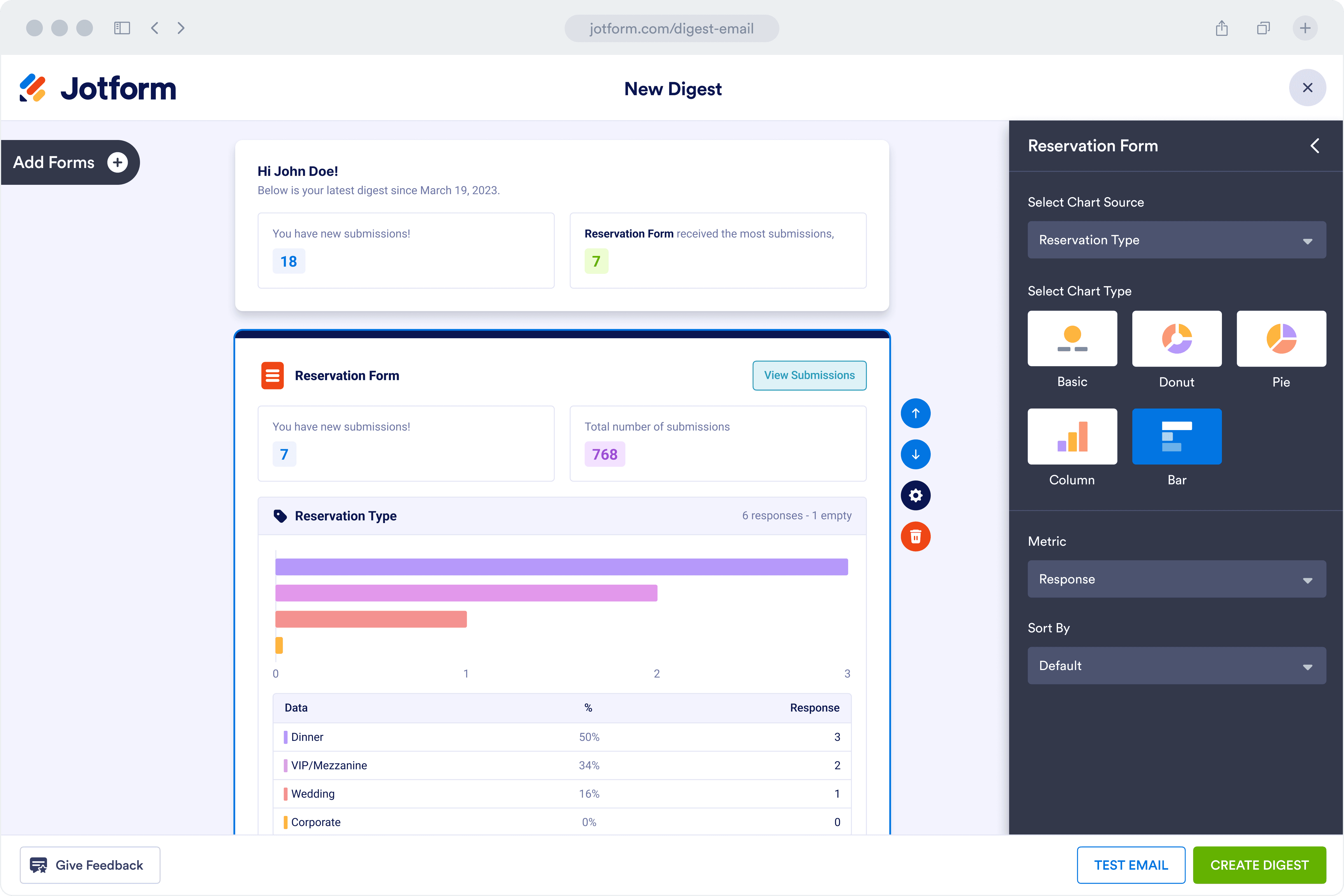Select the Basic chart type
Viewport: 1344px width, 896px height.
(1072, 339)
